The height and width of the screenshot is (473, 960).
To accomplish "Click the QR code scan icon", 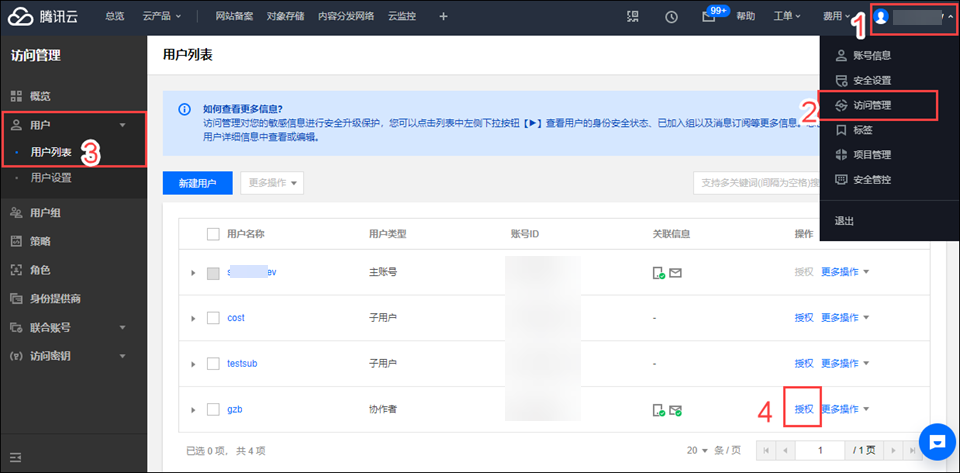I will [632, 17].
